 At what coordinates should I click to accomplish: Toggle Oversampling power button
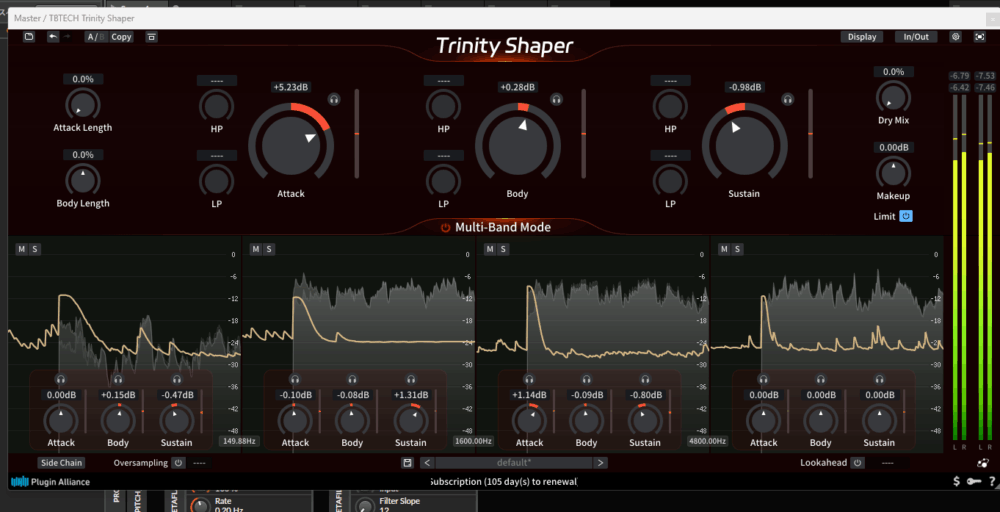point(179,463)
